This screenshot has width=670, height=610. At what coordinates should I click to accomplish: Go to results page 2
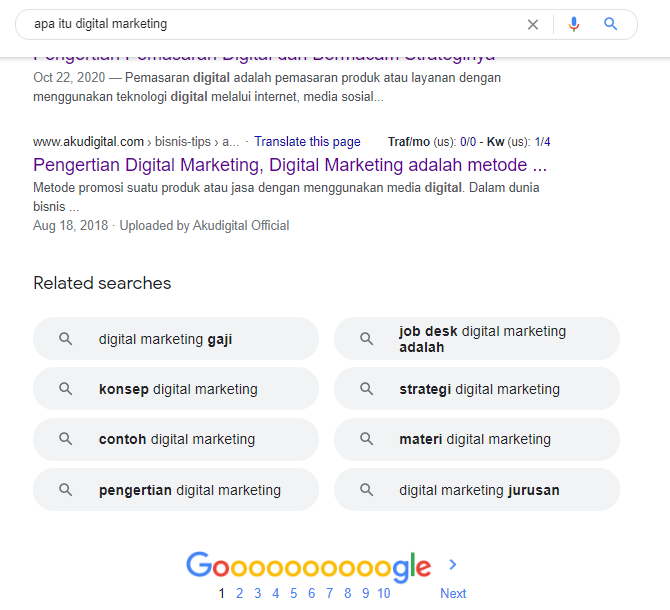[x=240, y=593]
